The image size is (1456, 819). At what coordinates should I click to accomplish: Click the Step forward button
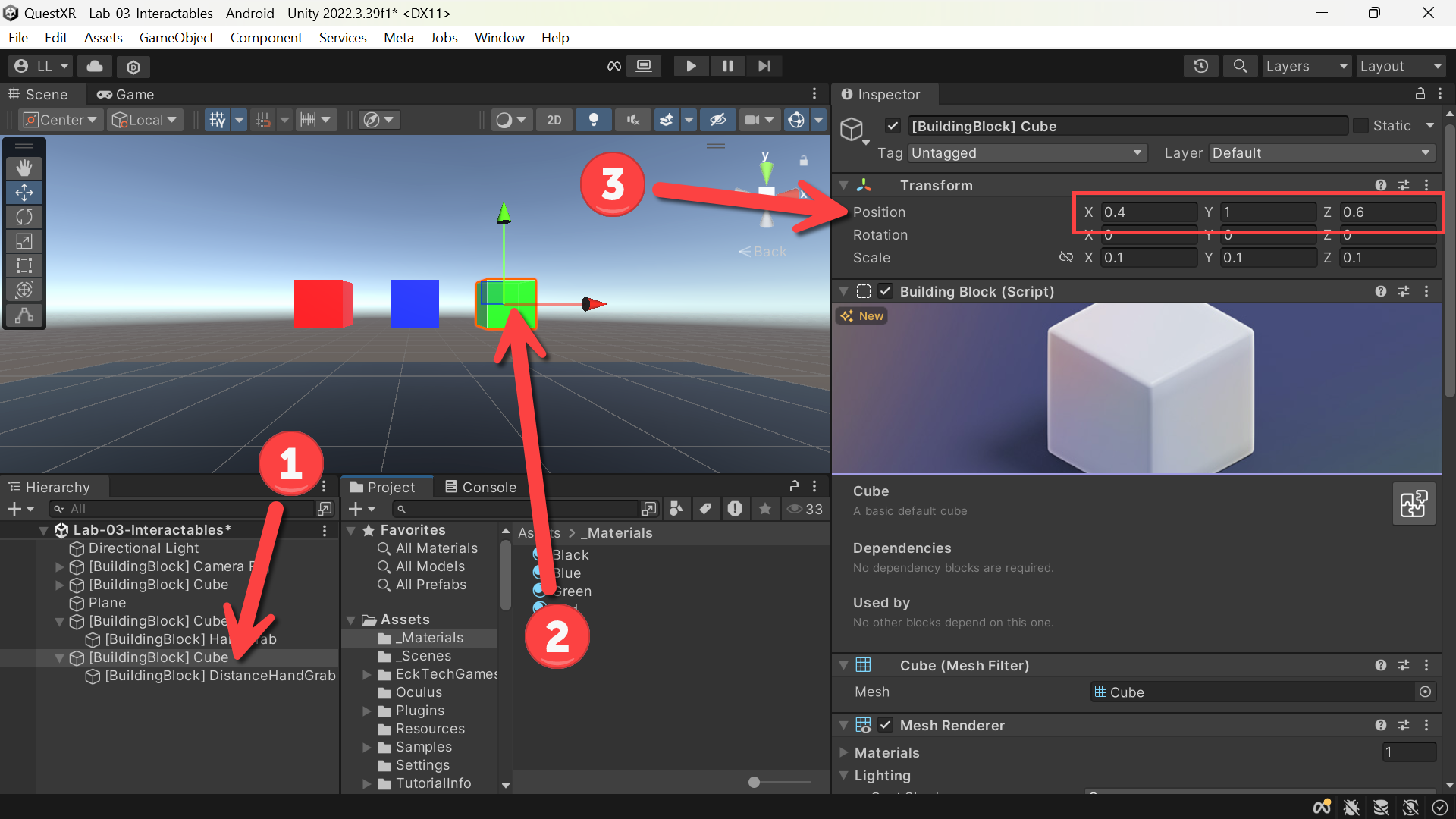click(764, 66)
